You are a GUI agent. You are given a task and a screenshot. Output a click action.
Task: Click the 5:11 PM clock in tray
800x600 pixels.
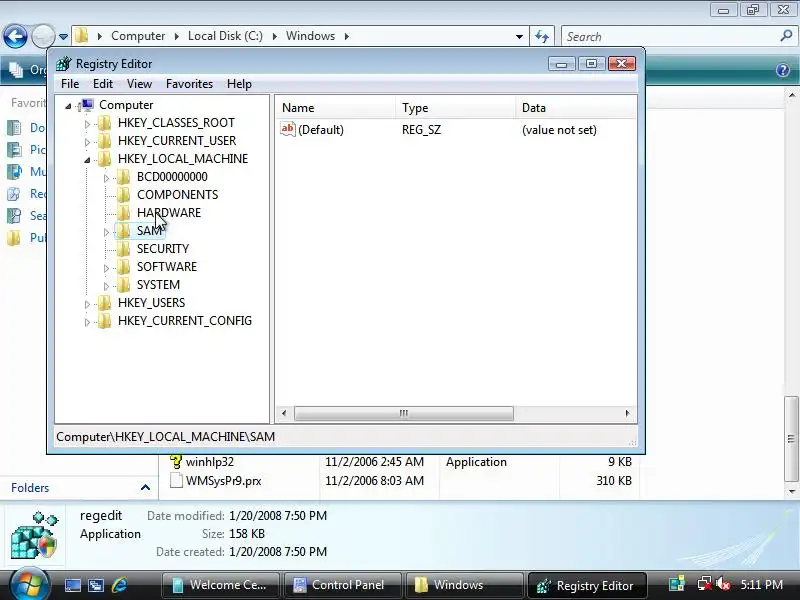[x=762, y=585]
